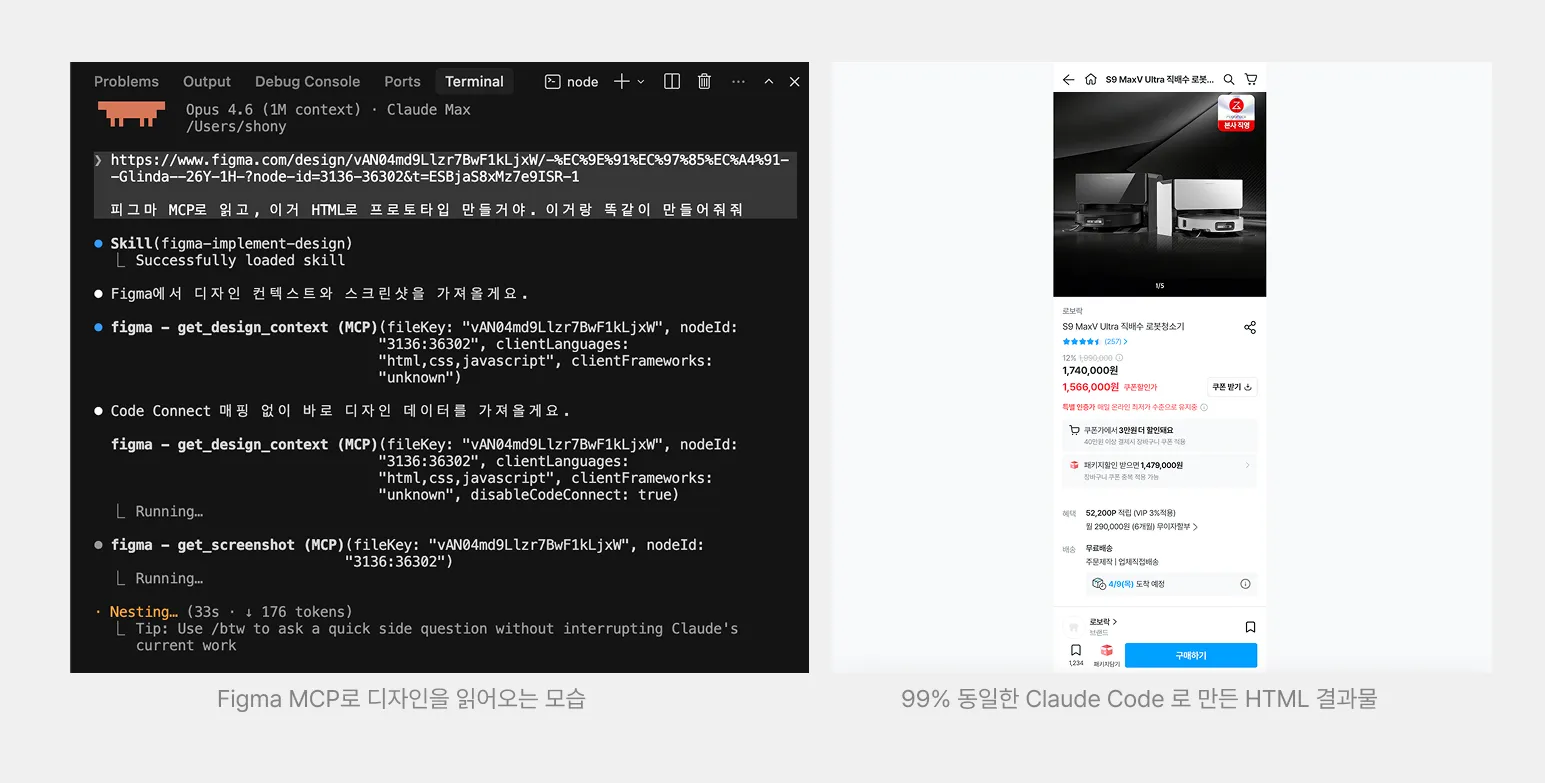The height and width of the screenshot is (783, 1545).
Task: Click the /Users/shony path text
Action: point(236,127)
